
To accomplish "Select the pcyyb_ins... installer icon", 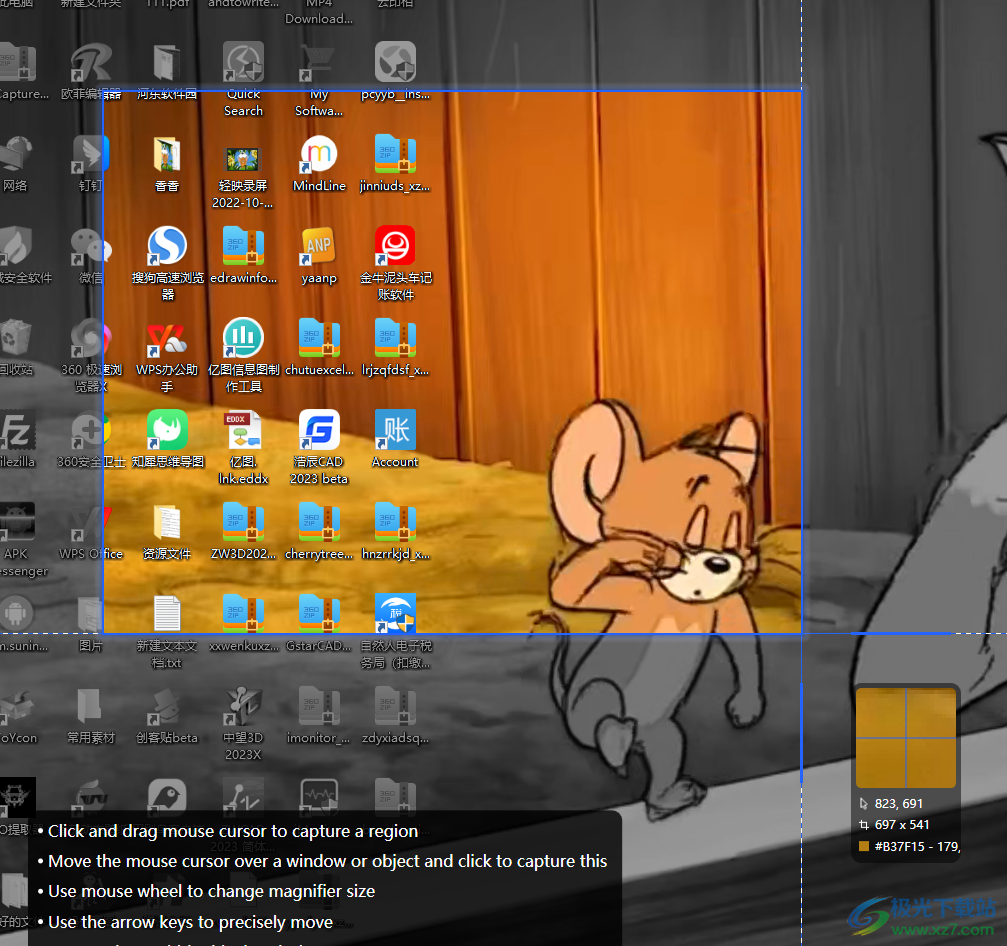I will click(x=395, y=63).
